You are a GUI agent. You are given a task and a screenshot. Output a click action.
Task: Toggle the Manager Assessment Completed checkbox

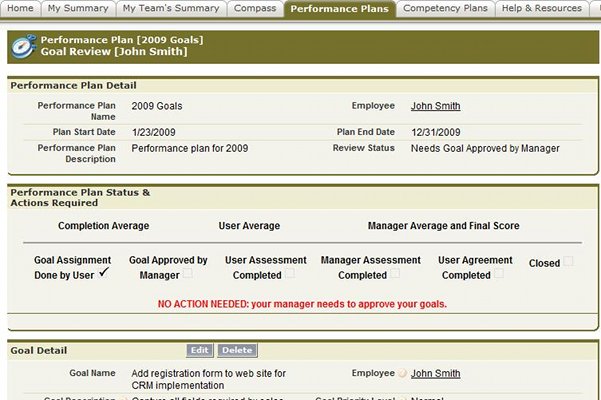(x=395, y=273)
